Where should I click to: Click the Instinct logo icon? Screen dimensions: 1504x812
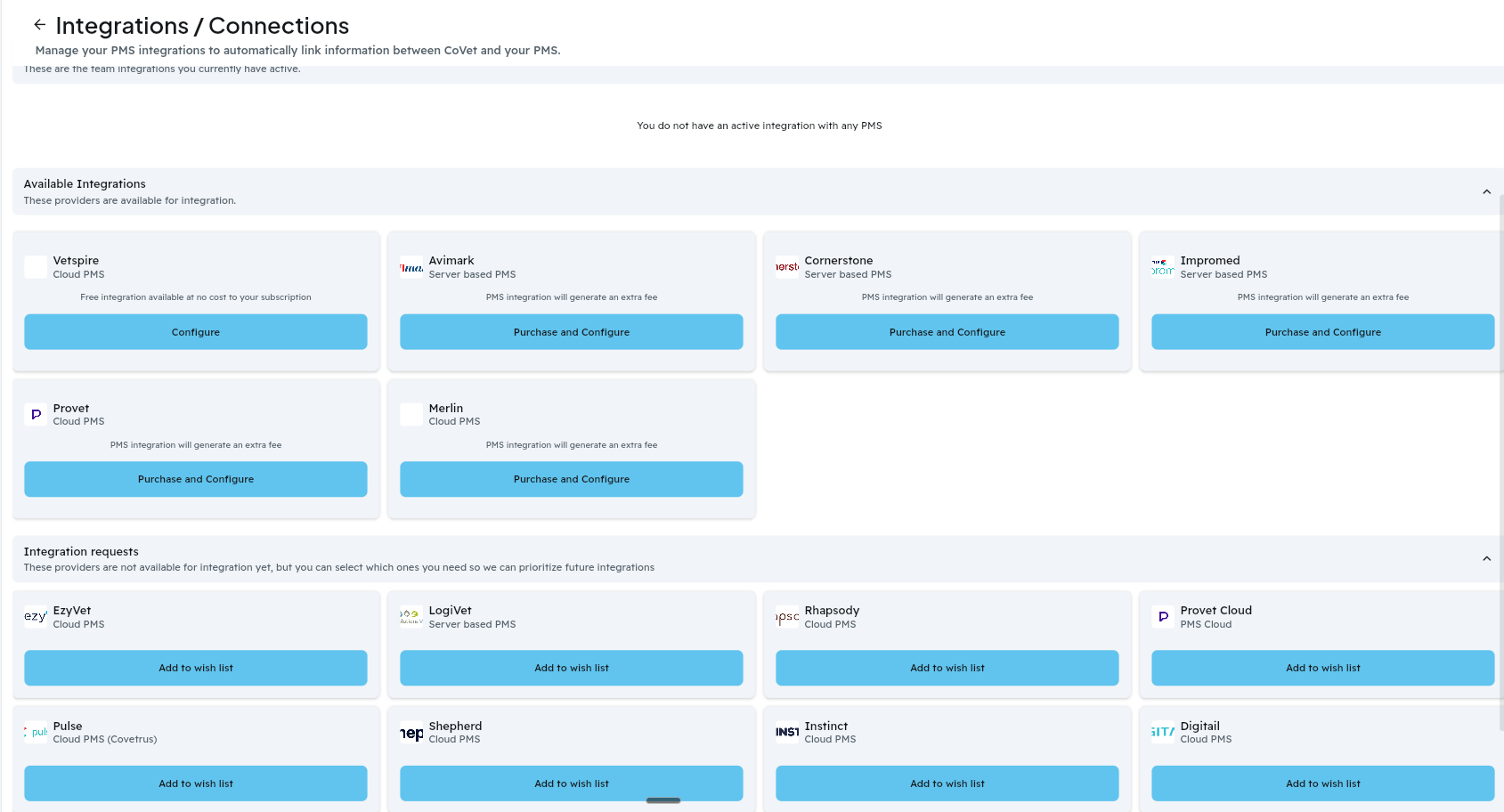[x=787, y=732]
